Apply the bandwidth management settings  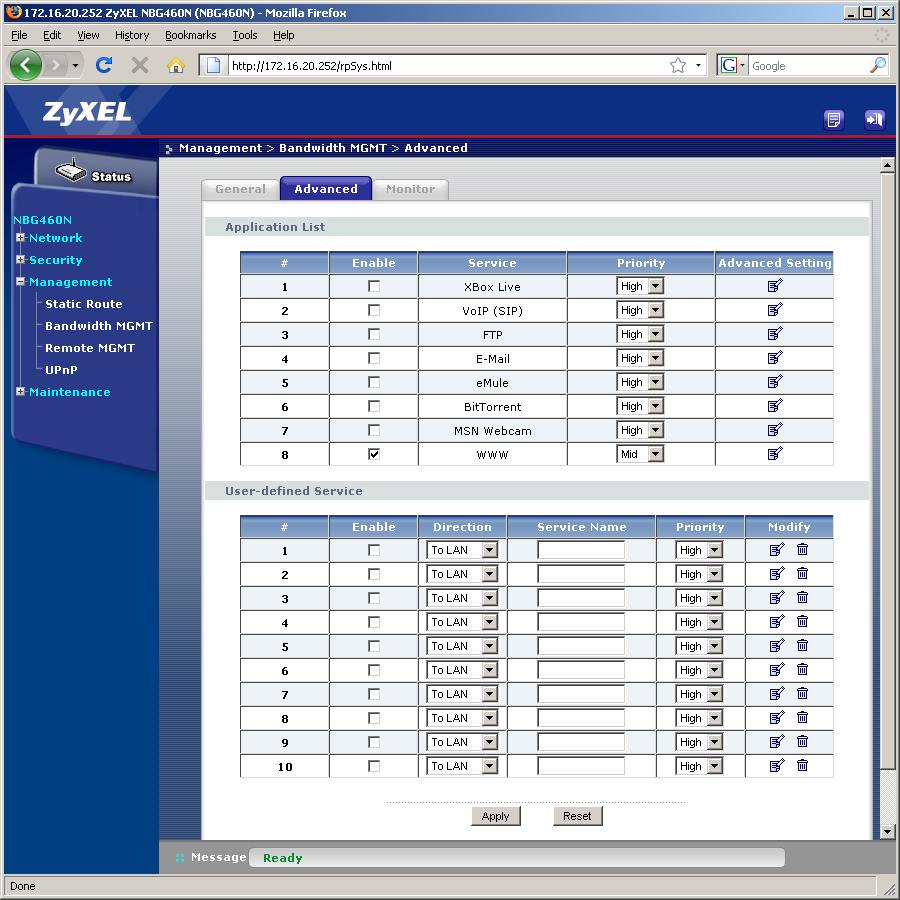click(495, 816)
